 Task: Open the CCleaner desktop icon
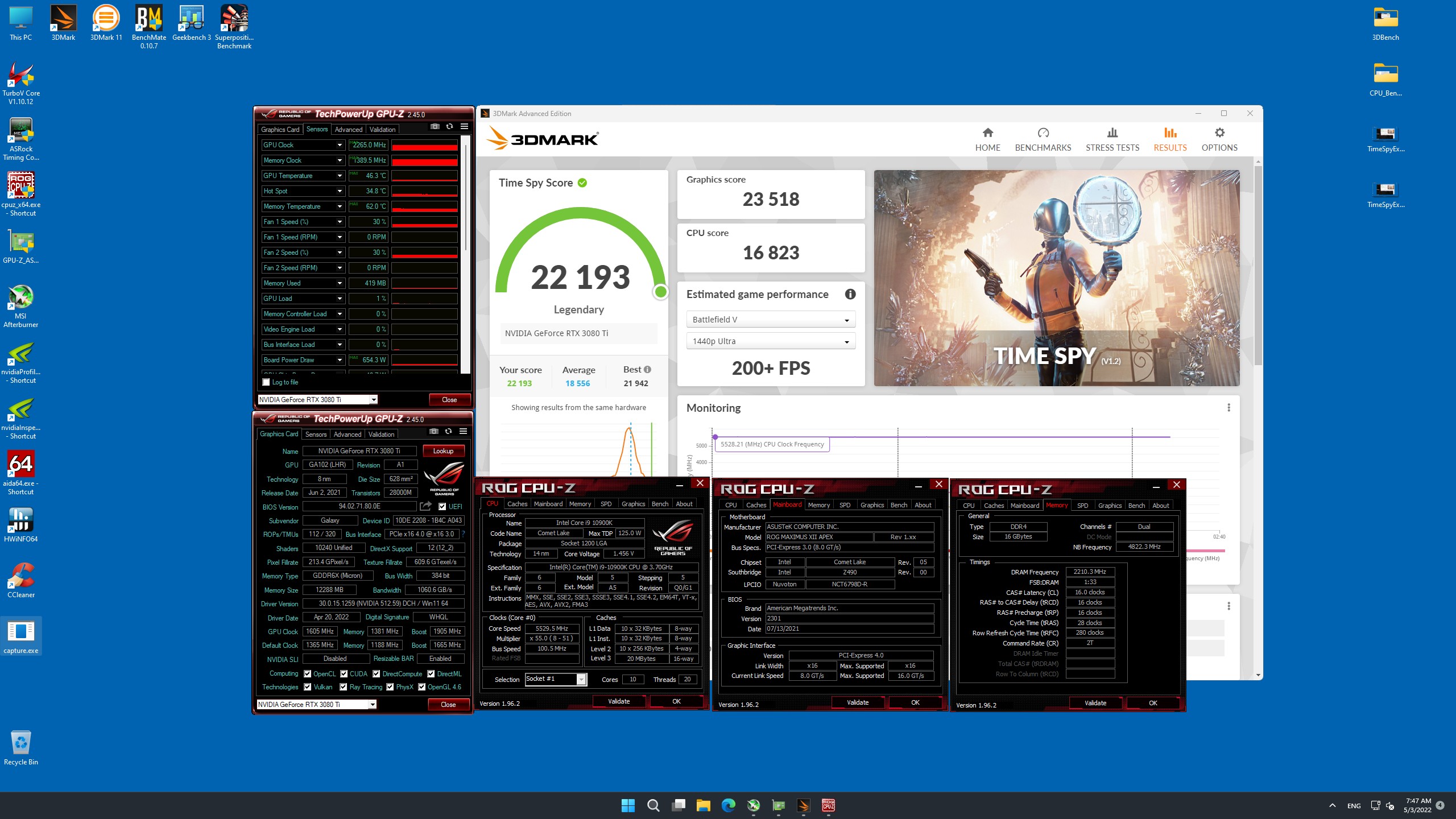point(21,580)
